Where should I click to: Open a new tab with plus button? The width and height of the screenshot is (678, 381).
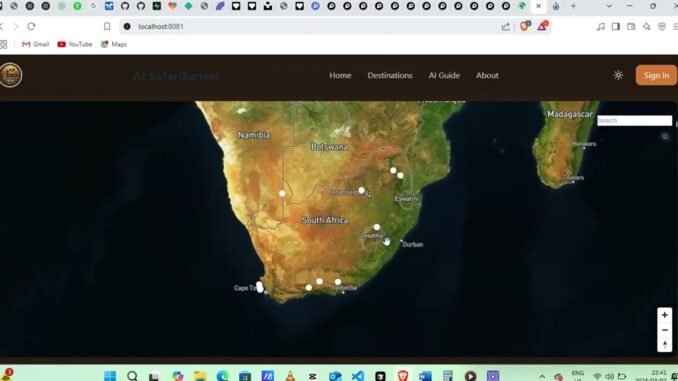pos(573,6)
